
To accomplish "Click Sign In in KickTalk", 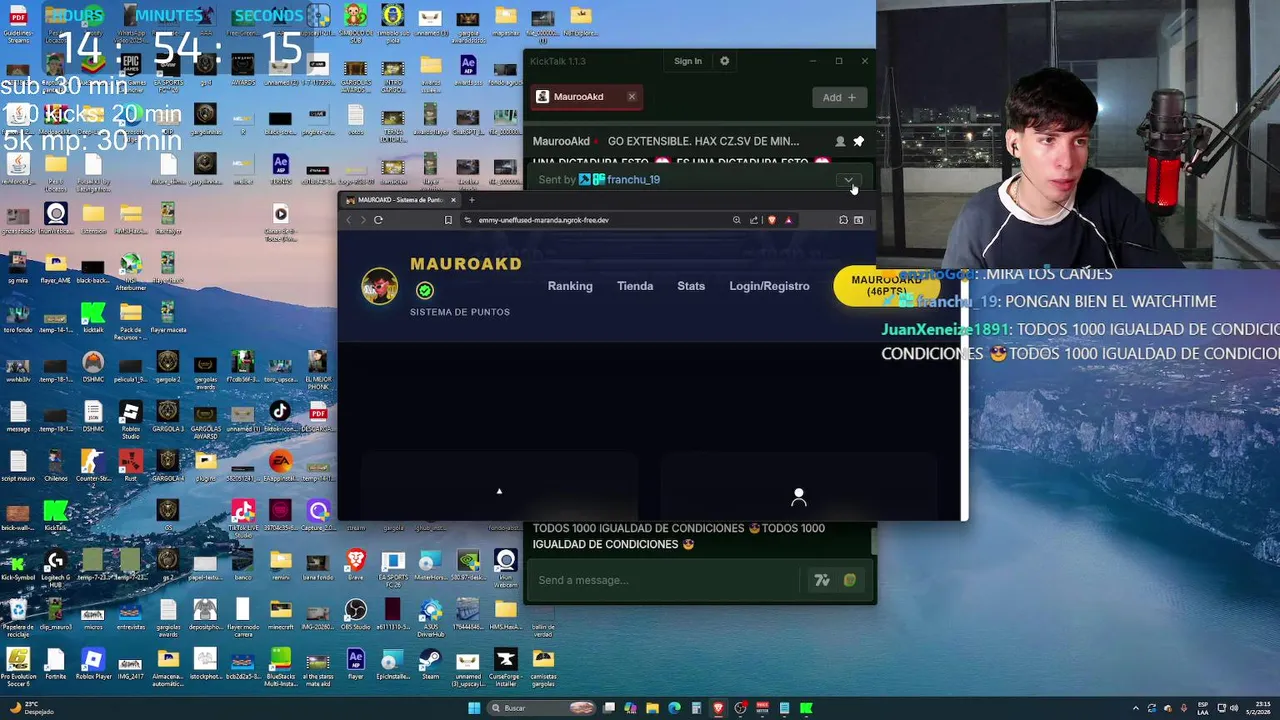I will pyautogui.click(x=688, y=61).
